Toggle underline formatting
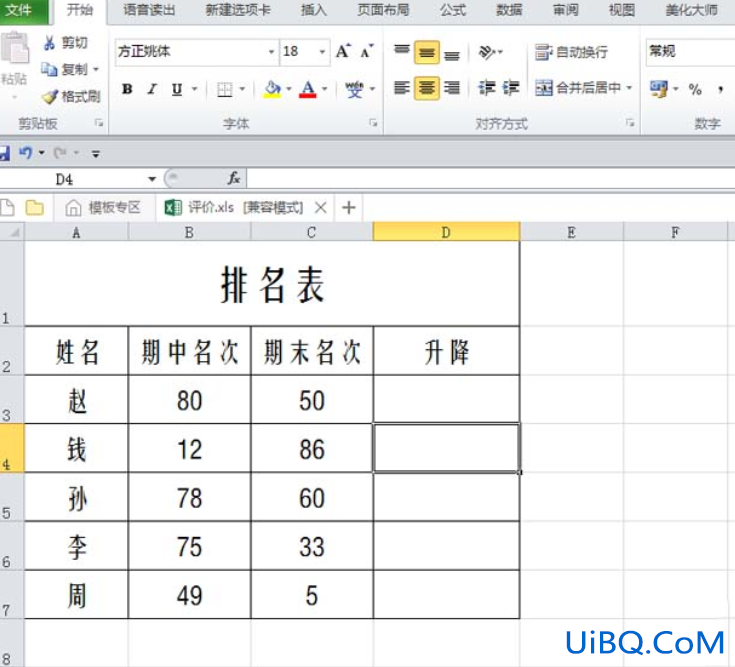Viewport: 735px width, 667px height. pos(177,89)
